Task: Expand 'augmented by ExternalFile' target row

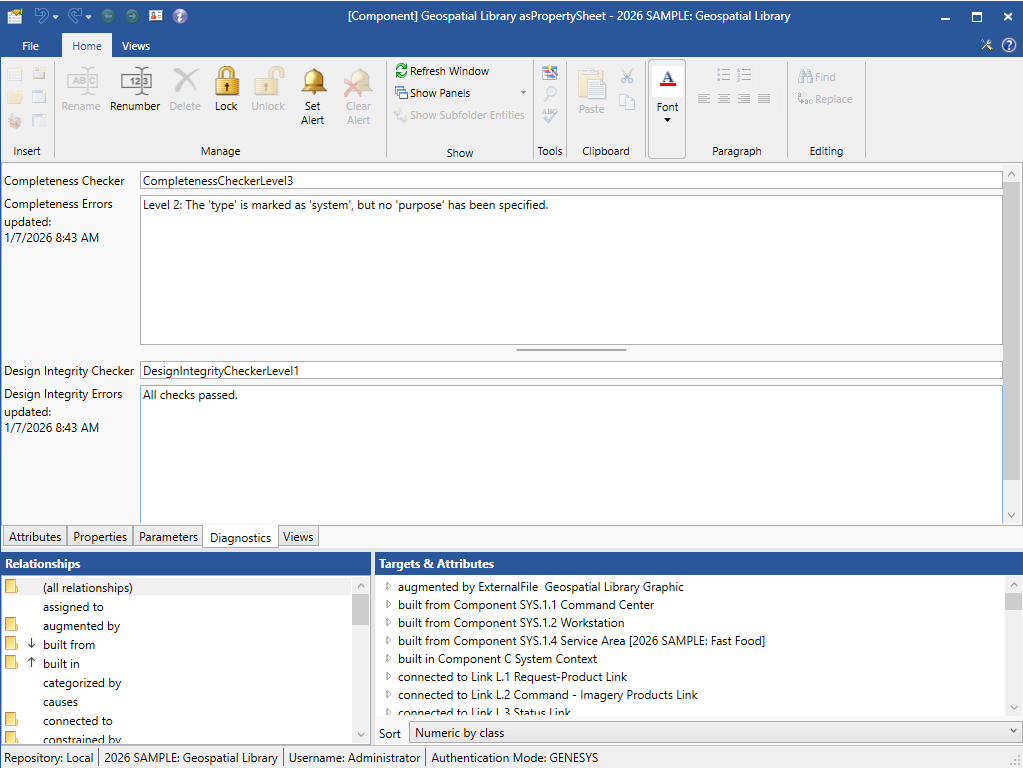Action: (389, 587)
